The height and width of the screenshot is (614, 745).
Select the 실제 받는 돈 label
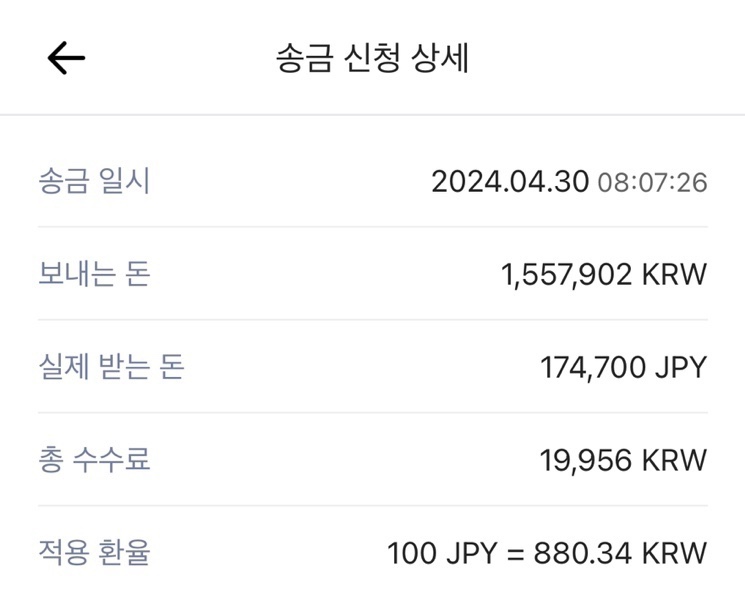pyautogui.click(x=111, y=367)
